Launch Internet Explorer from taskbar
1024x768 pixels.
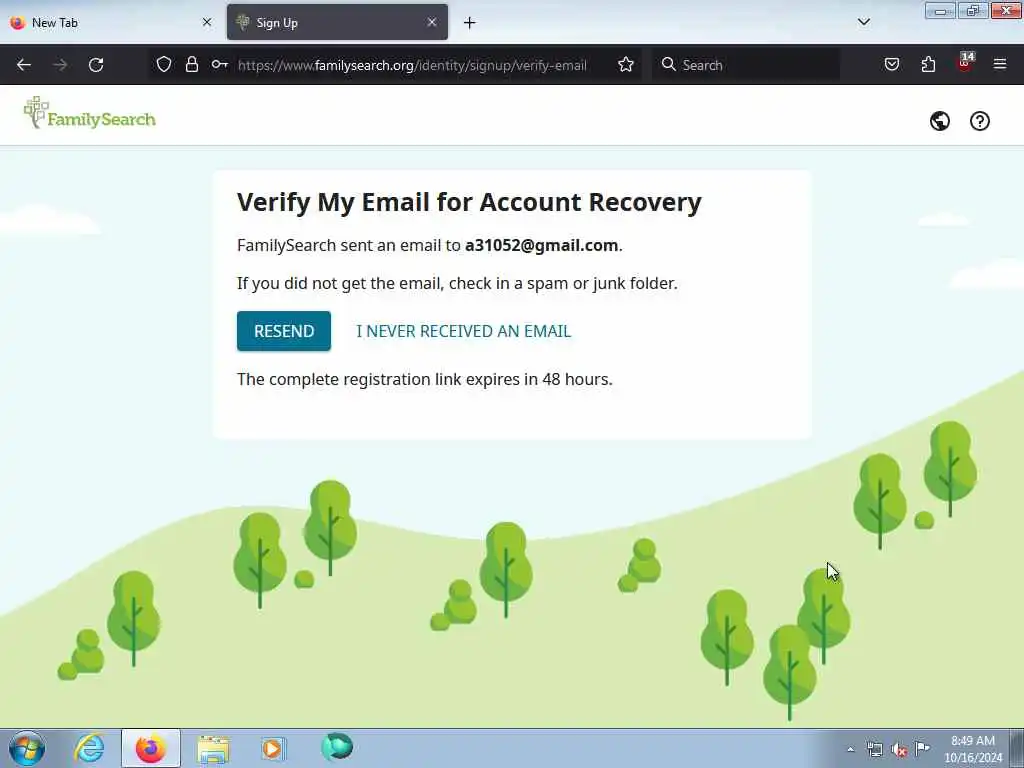89,748
